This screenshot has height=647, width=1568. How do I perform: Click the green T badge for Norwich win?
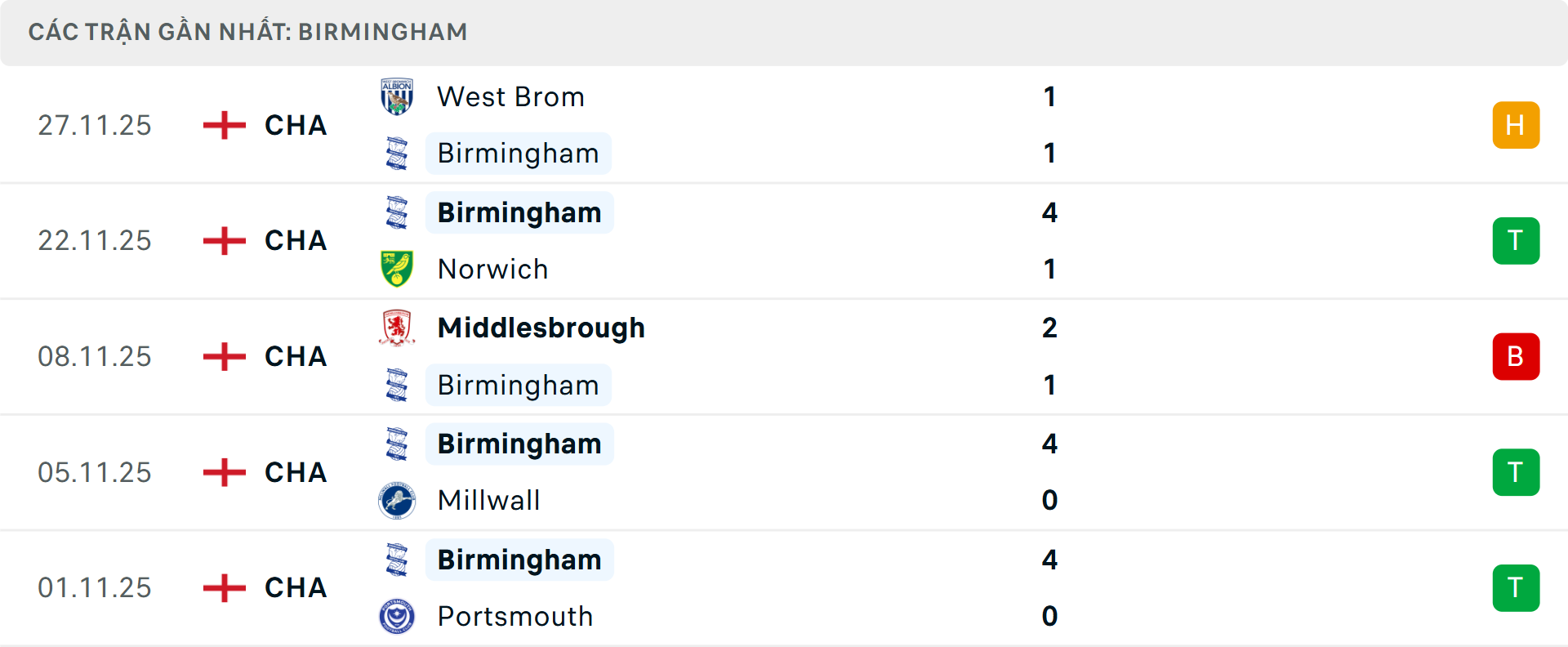(1516, 240)
